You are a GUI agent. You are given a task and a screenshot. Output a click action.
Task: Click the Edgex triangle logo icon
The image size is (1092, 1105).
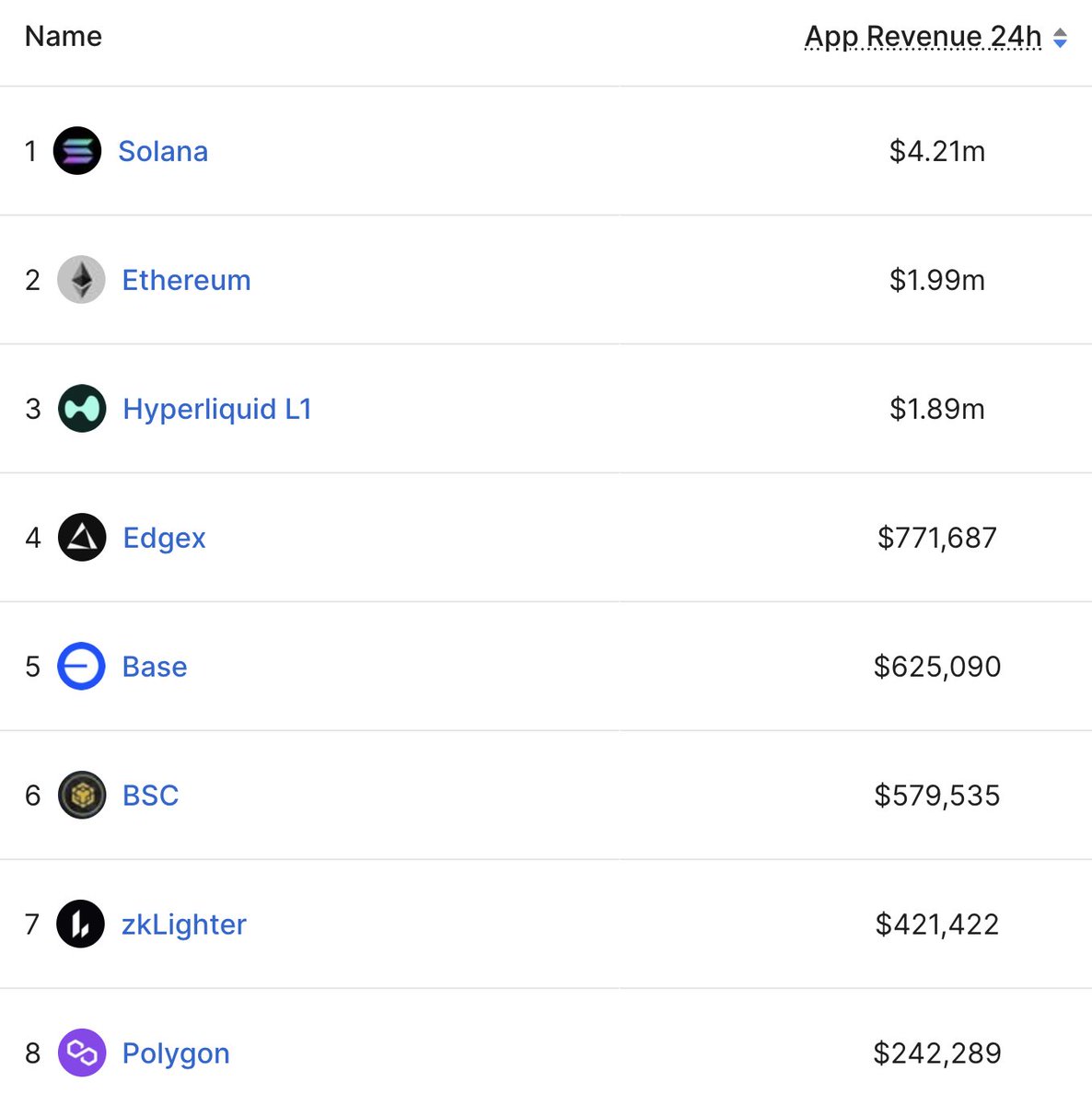[82, 538]
